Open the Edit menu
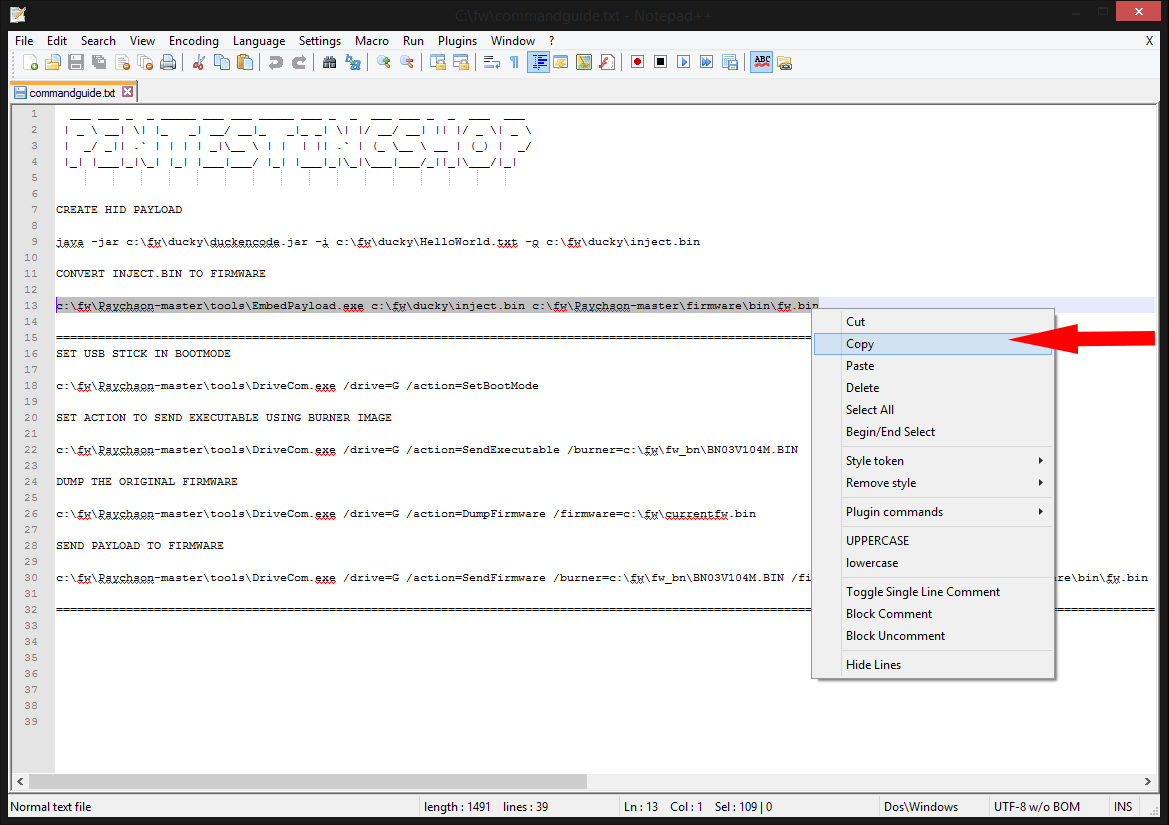The image size is (1169, 825). pyautogui.click(x=57, y=41)
